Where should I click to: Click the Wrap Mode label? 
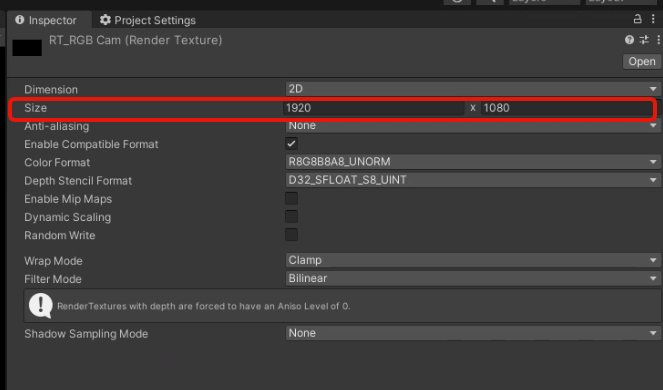pyautogui.click(x=53, y=261)
